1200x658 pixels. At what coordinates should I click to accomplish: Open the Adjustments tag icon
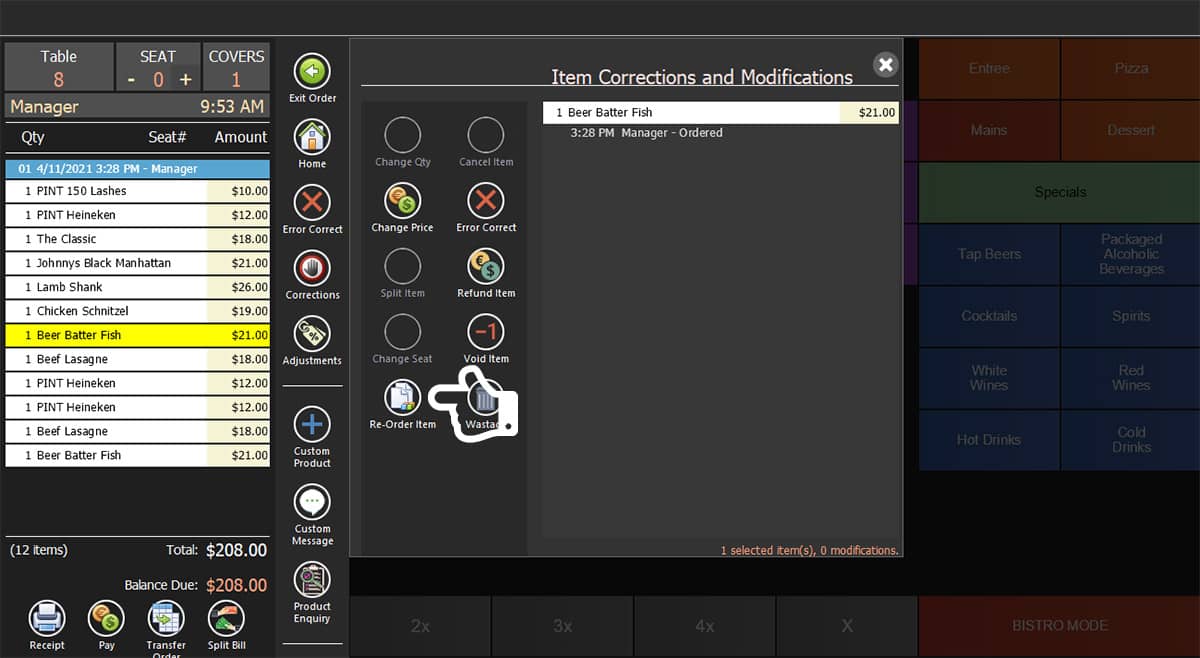click(312, 335)
